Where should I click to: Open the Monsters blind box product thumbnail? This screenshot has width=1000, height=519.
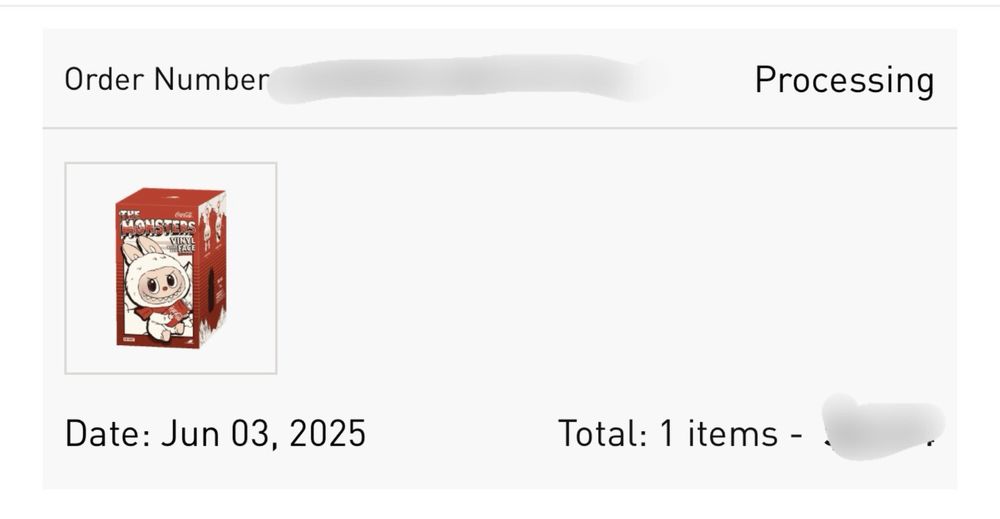(170, 268)
